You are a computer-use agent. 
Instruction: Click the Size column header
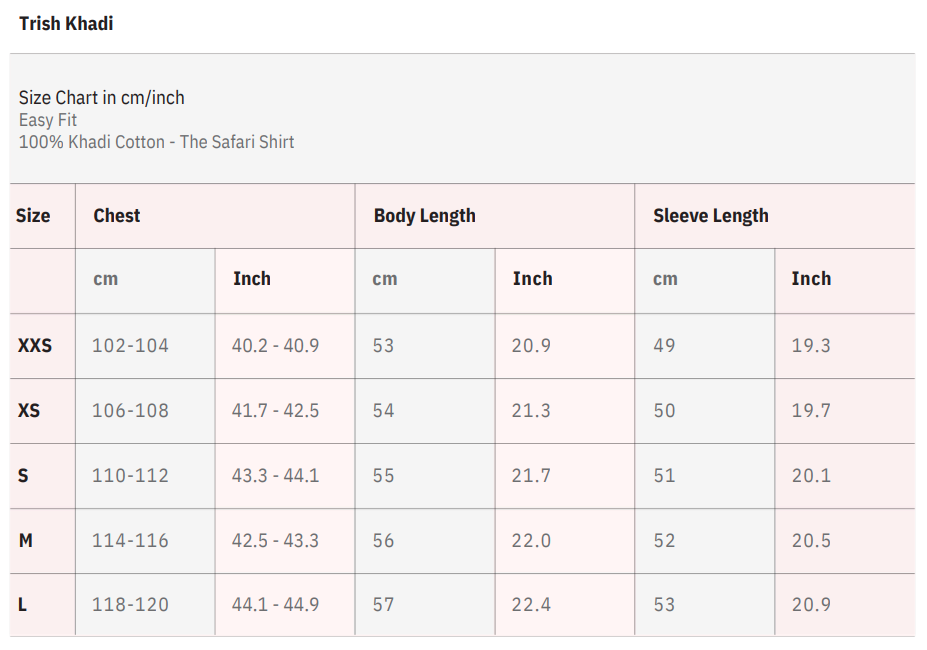[33, 215]
